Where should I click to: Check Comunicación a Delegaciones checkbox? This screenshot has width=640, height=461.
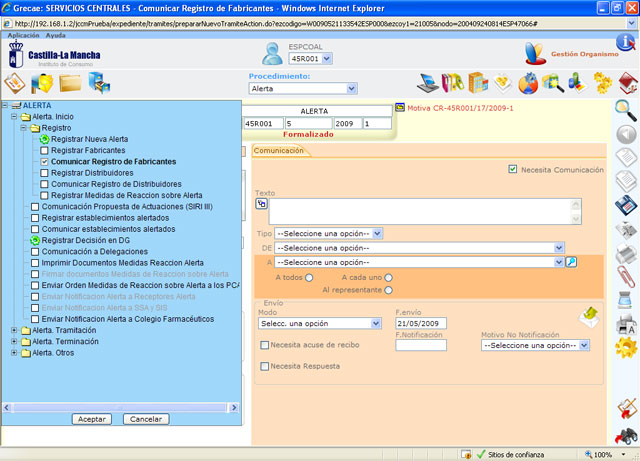point(35,252)
